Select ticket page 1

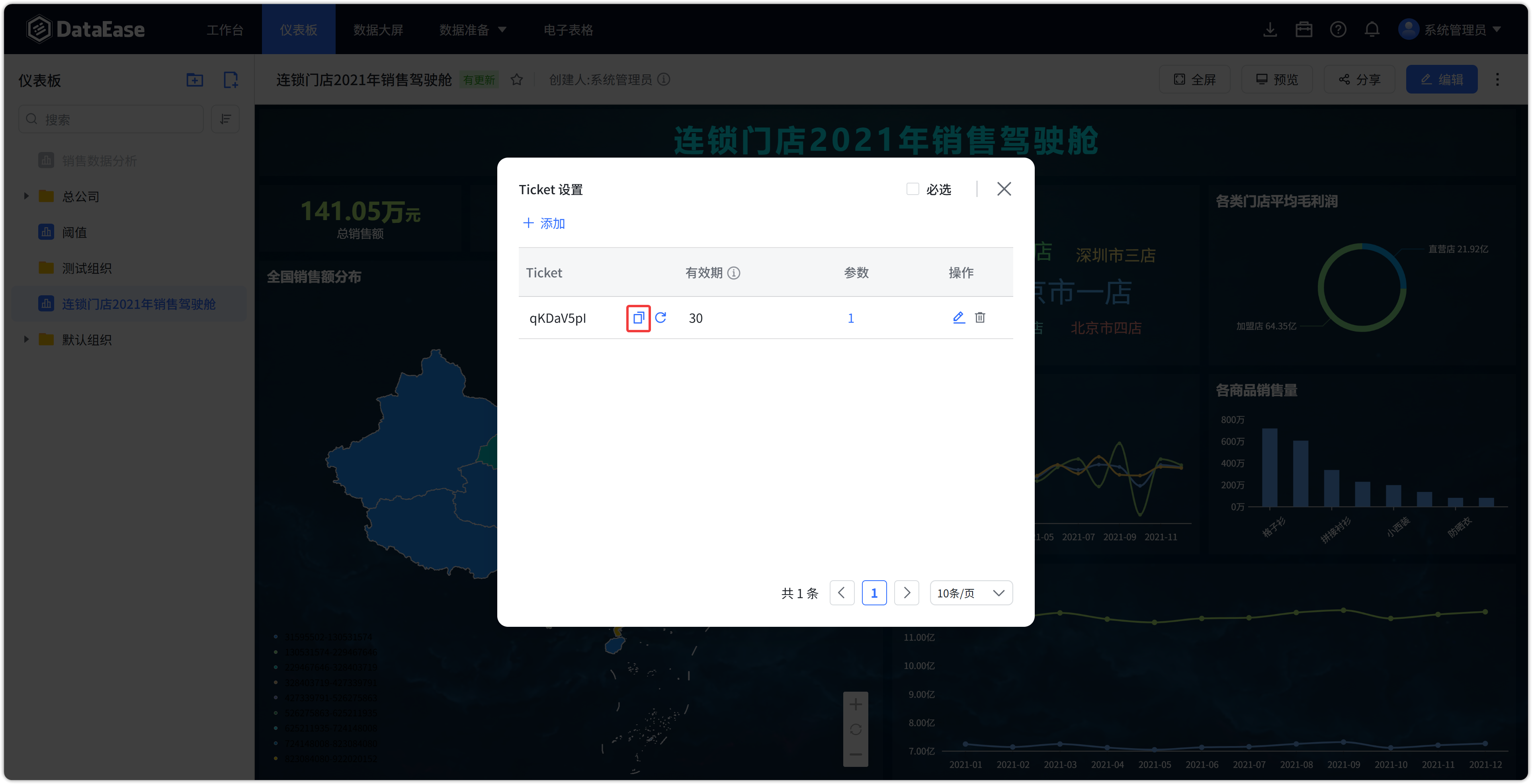[874, 593]
